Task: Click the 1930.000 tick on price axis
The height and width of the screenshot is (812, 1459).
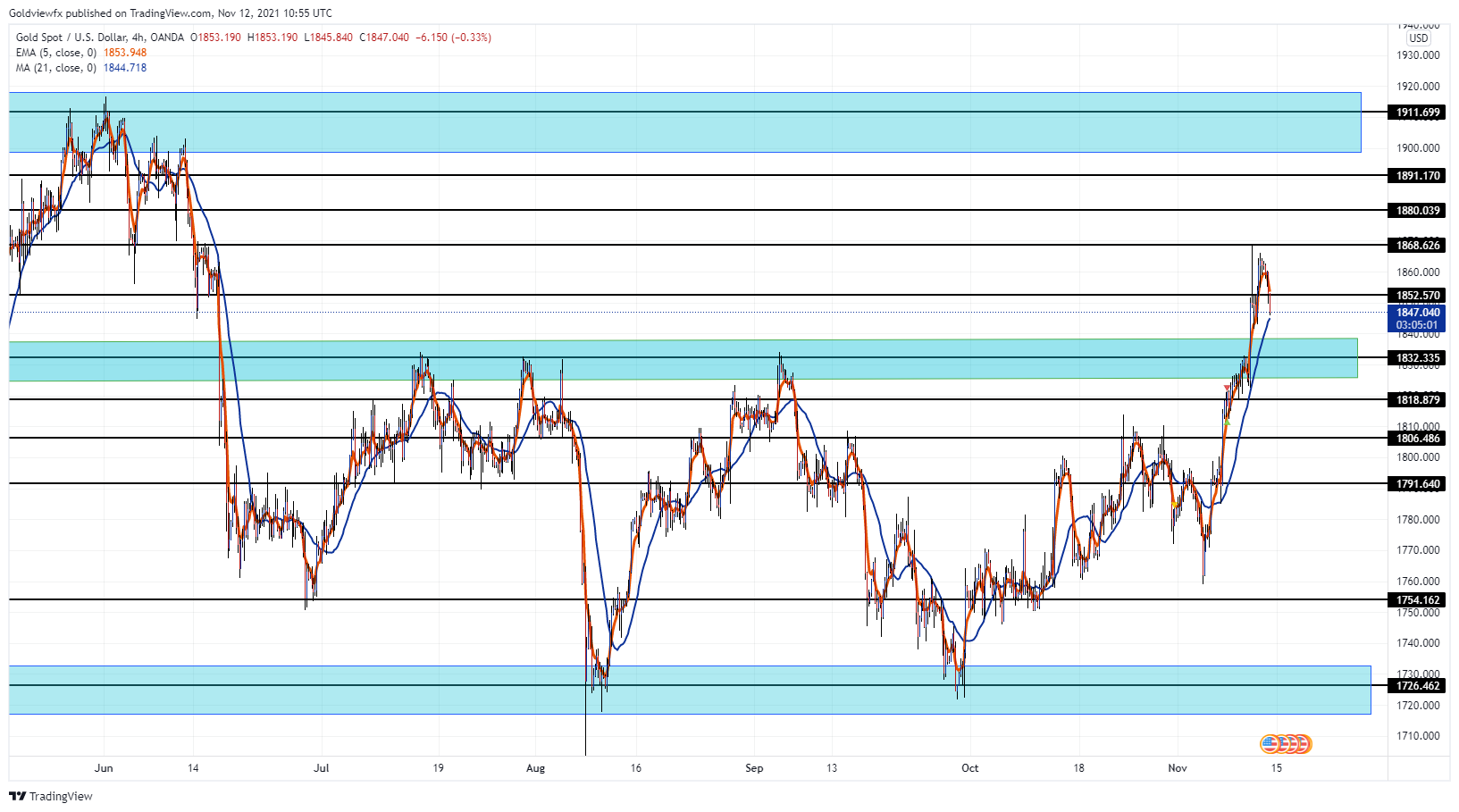Action: [1419, 55]
